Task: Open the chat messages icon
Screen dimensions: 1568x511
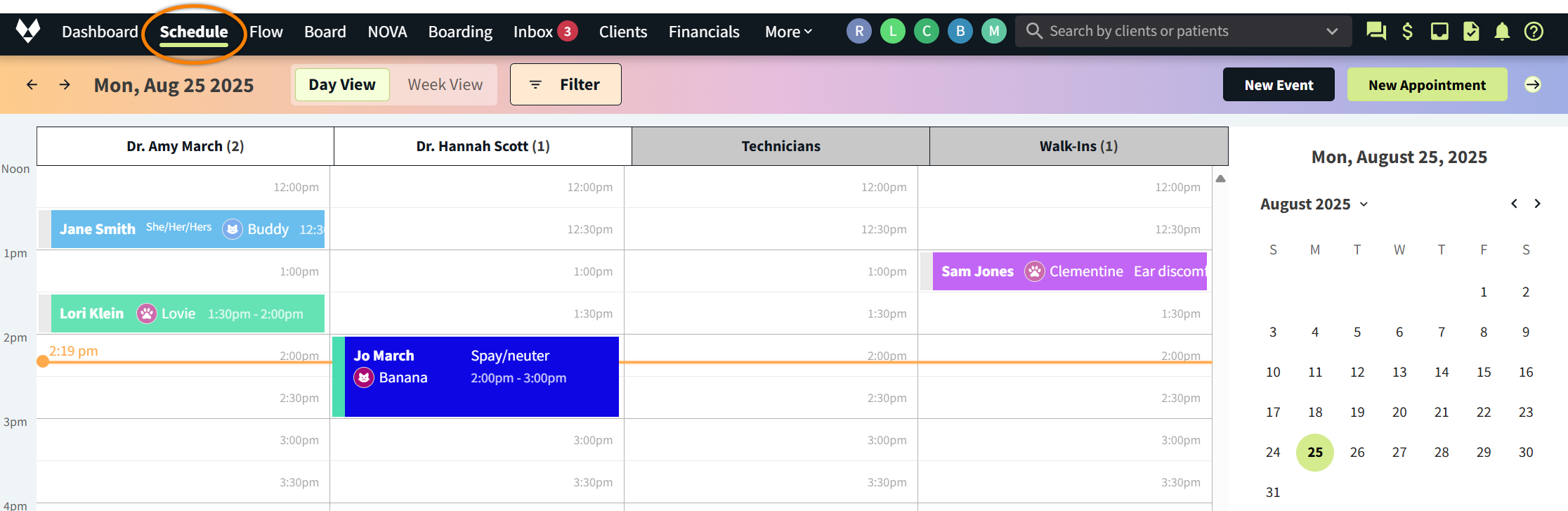Action: [1376, 30]
